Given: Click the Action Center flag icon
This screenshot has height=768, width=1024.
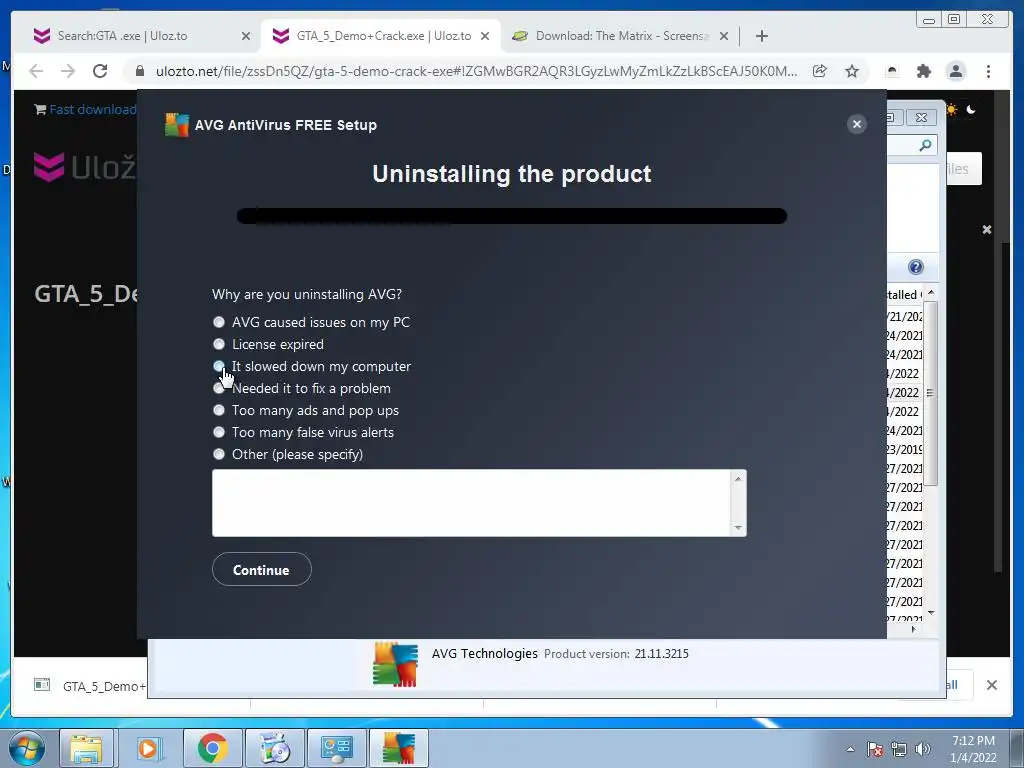Looking at the screenshot, I should click(875, 749).
